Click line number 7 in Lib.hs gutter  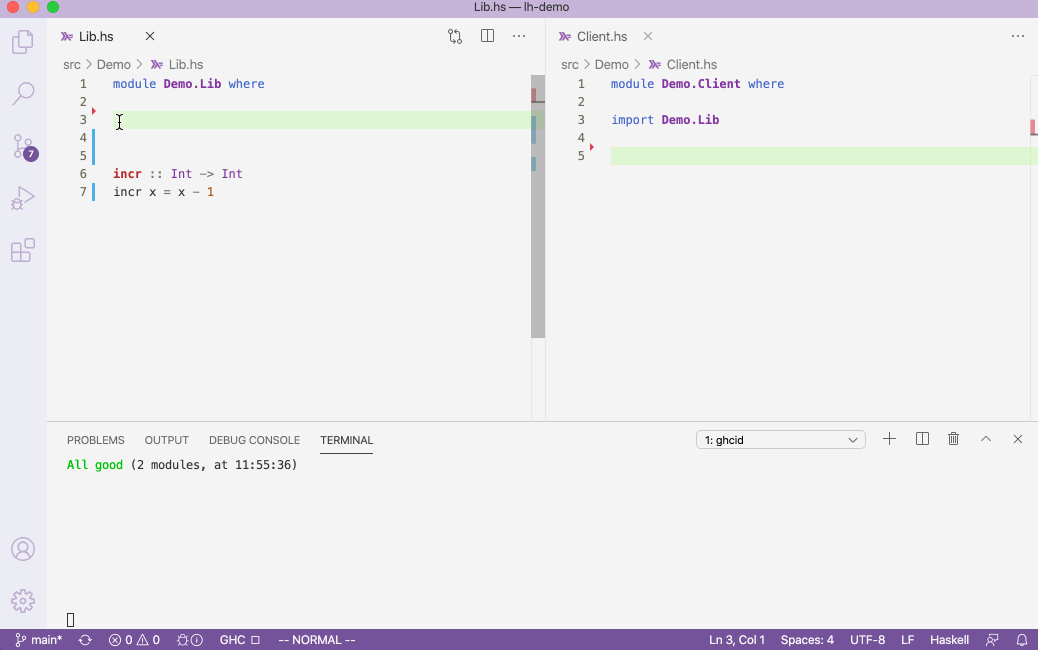83,192
